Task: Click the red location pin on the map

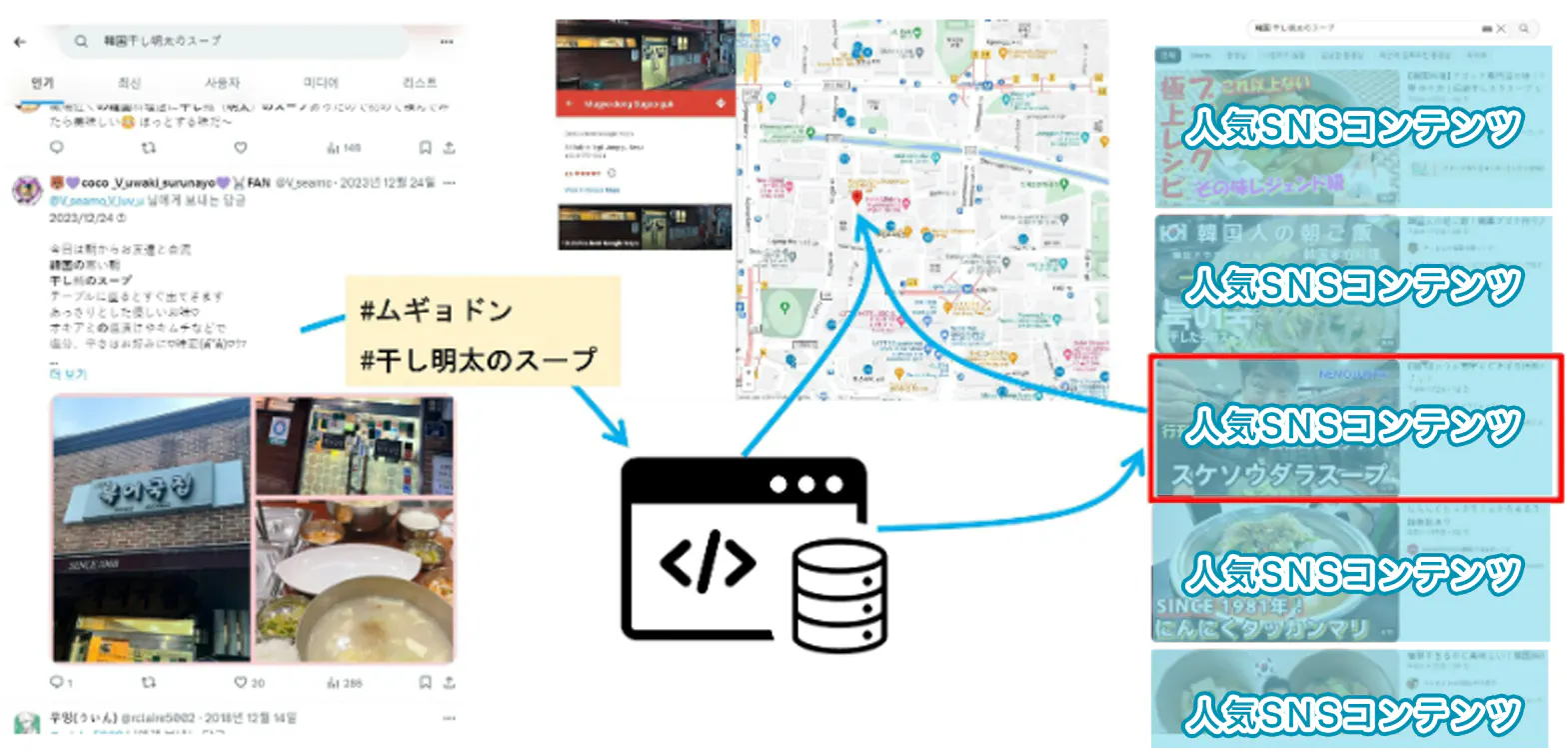Action: coord(856,198)
